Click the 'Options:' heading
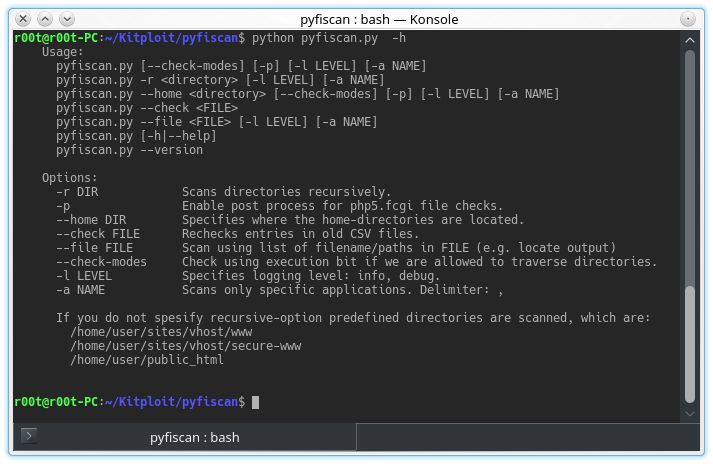 70,178
